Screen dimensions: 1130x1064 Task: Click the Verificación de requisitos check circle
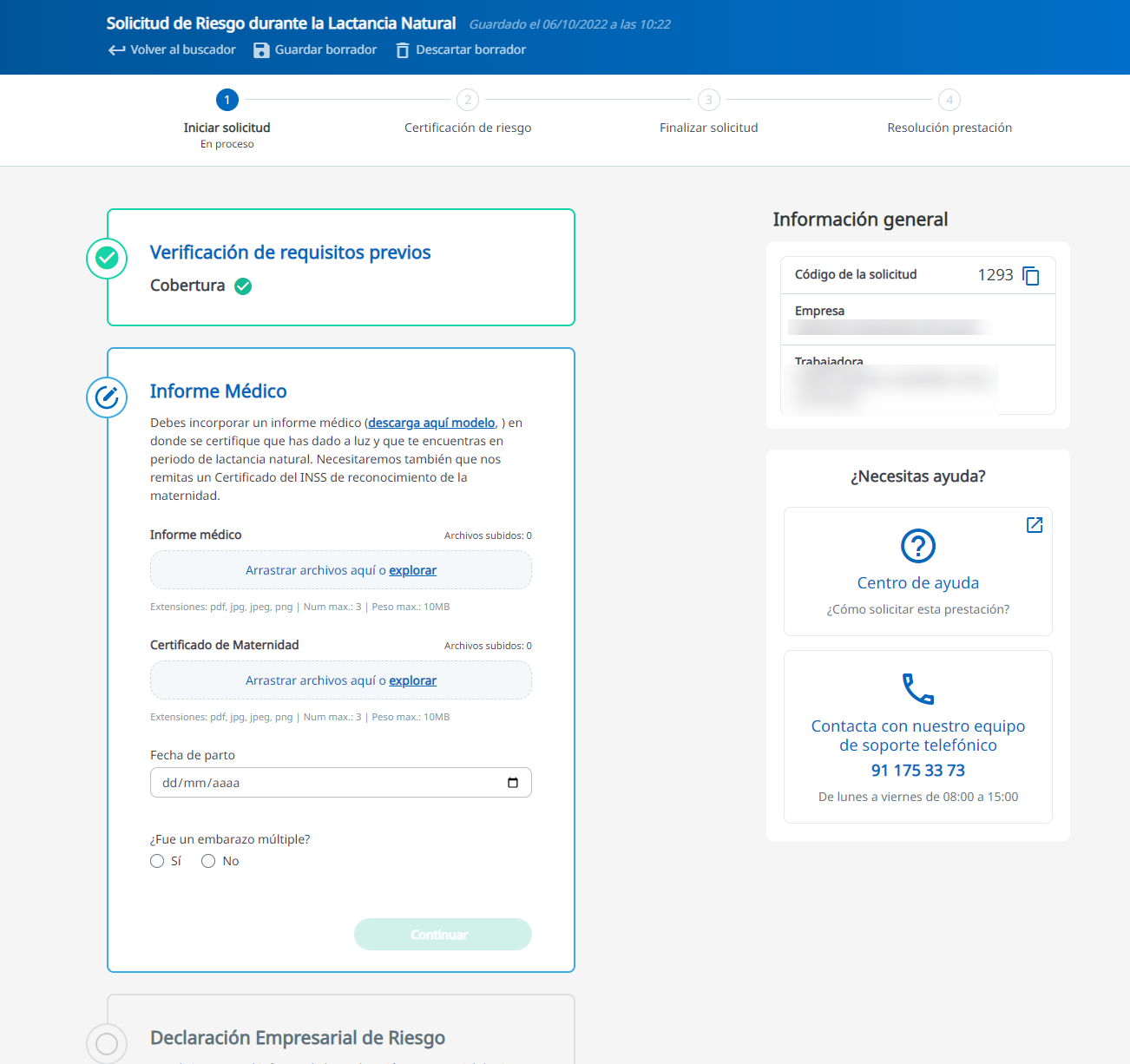(107, 259)
